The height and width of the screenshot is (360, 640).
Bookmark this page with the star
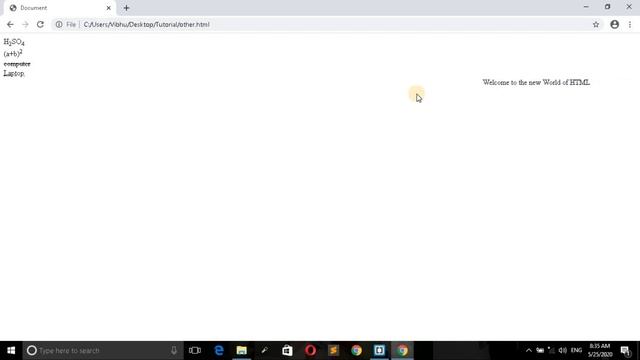tap(596, 24)
